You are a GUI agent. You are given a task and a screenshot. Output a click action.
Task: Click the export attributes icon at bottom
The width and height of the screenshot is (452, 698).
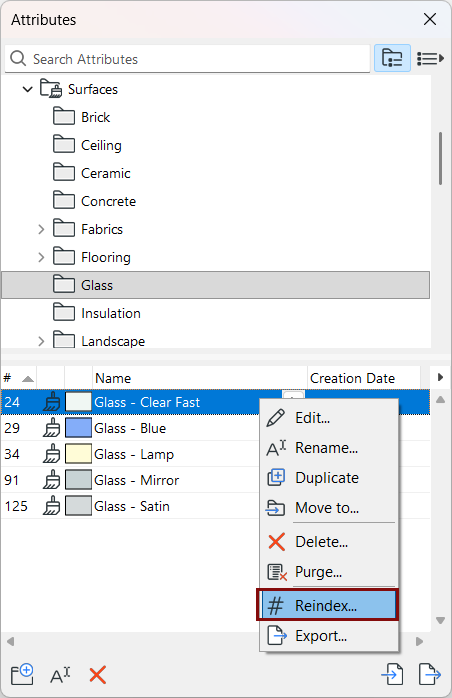(430, 674)
